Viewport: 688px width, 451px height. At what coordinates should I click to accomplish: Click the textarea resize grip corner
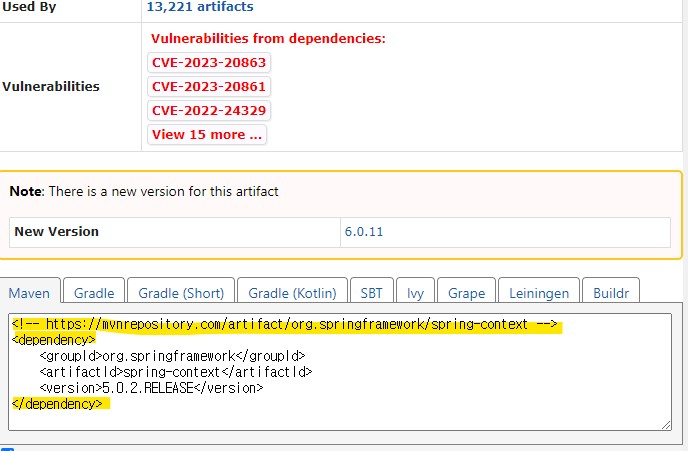(x=666, y=425)
